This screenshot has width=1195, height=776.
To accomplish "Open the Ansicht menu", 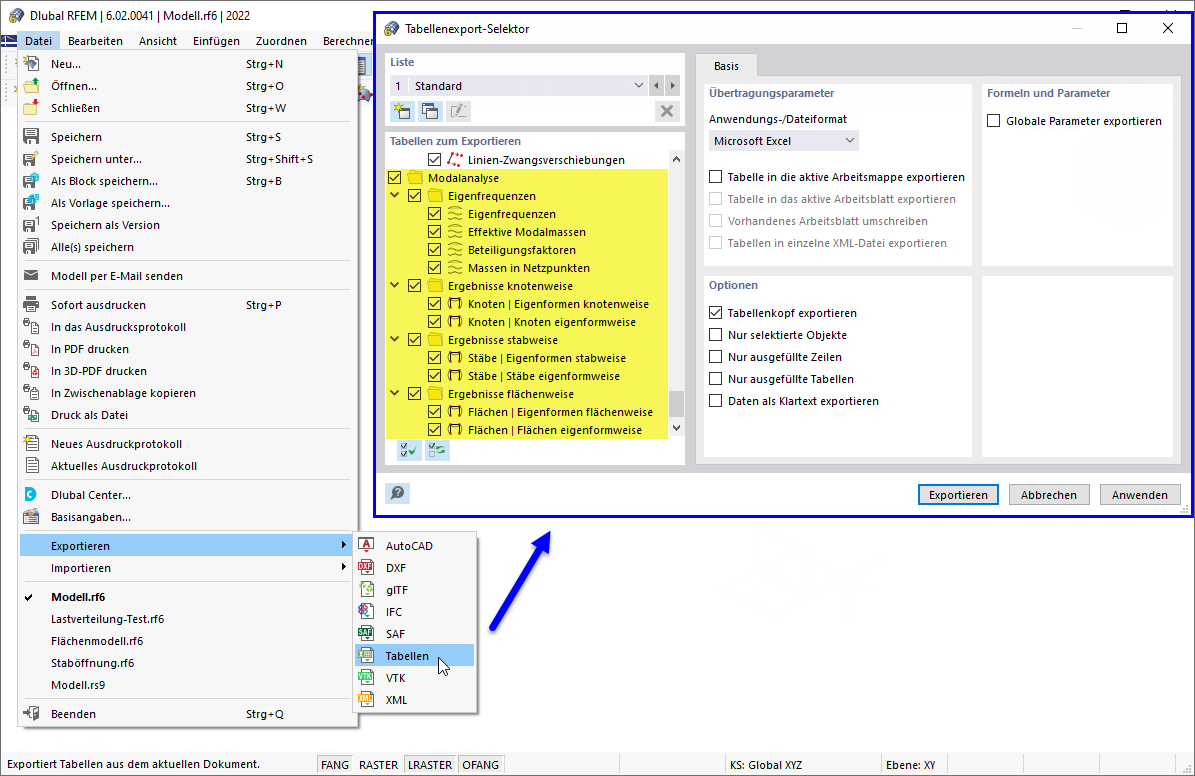I will [x=158, y=41].
